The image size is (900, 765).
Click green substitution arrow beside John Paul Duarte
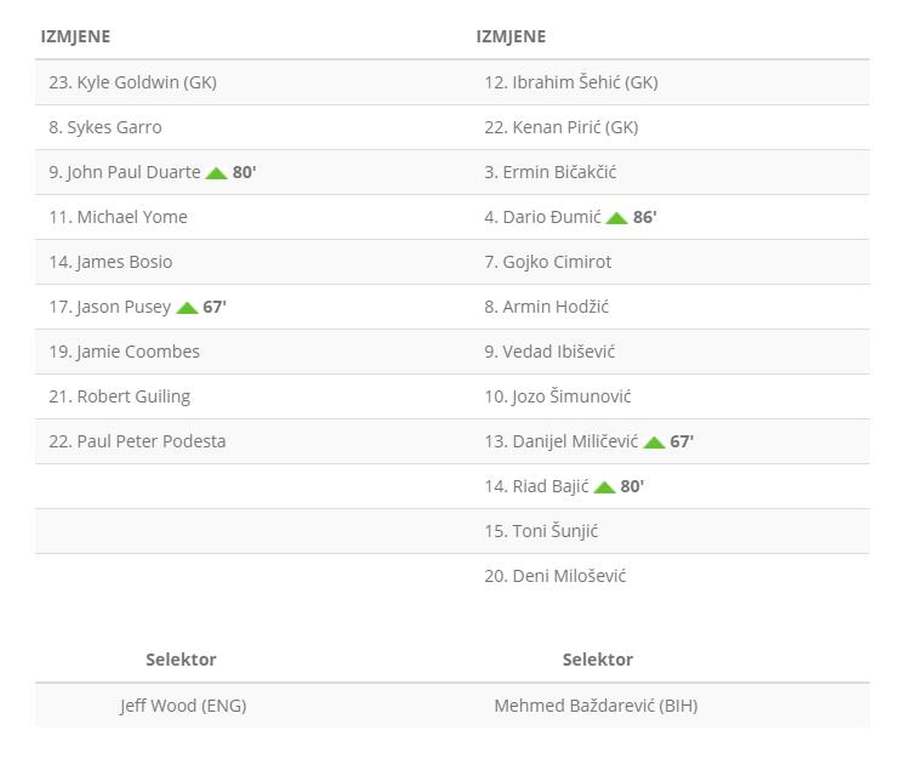pos(216,173)
